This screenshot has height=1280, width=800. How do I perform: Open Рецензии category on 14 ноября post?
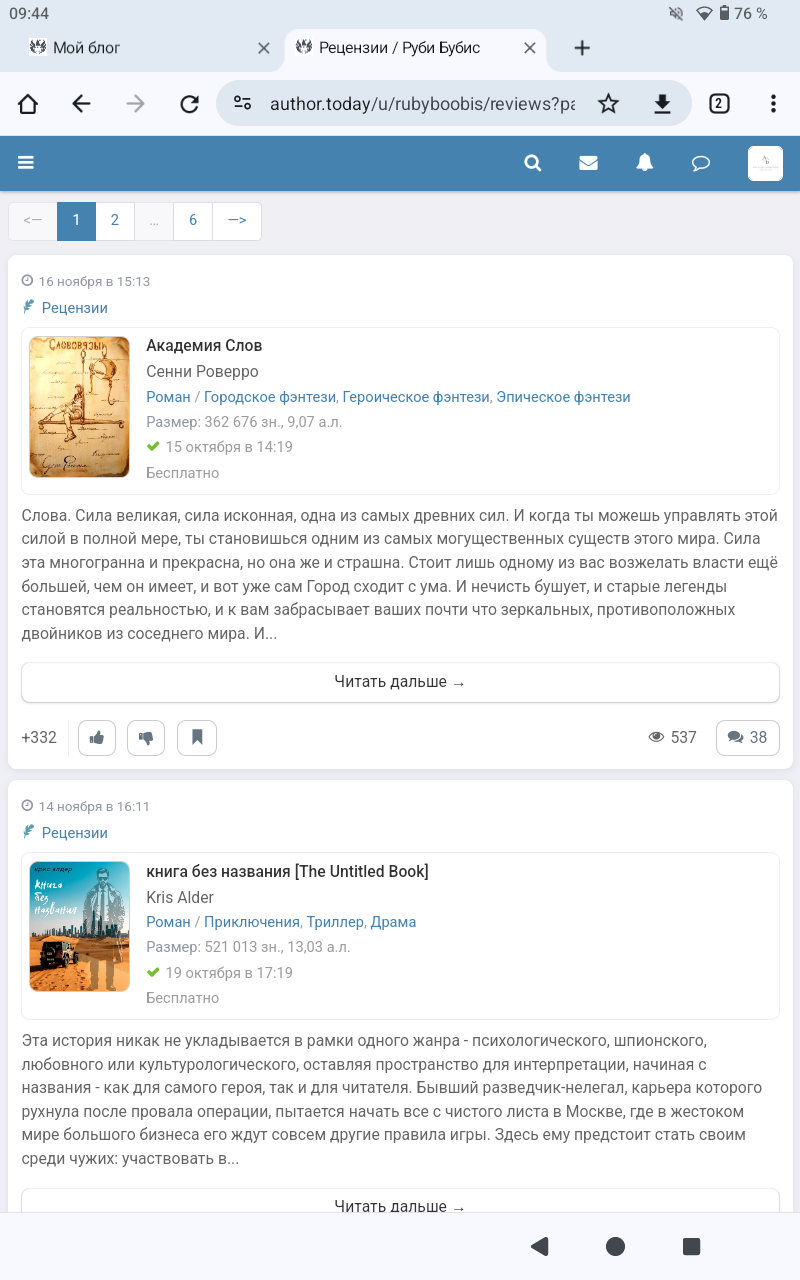(74, 833)
